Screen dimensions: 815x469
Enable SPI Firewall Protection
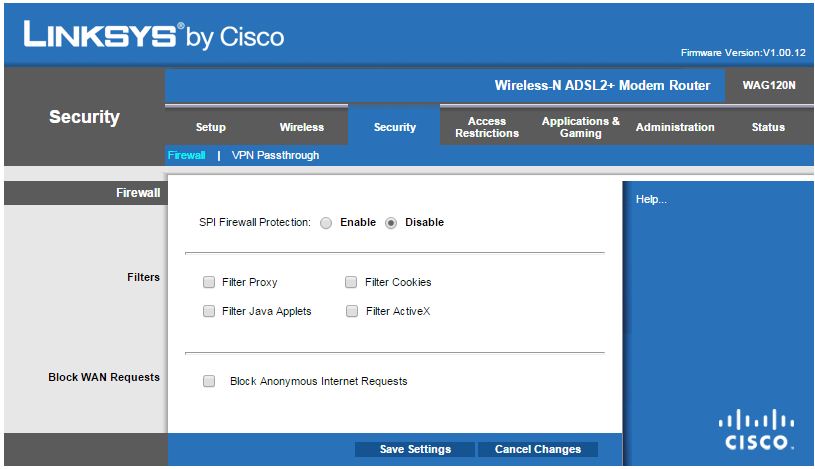327,223
